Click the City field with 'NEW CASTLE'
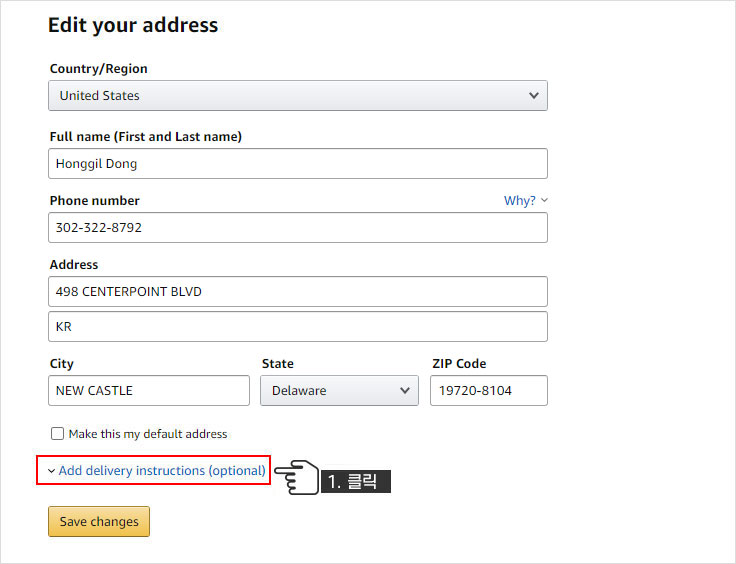This screenshot has width=736, height=564. coord(149,391)
